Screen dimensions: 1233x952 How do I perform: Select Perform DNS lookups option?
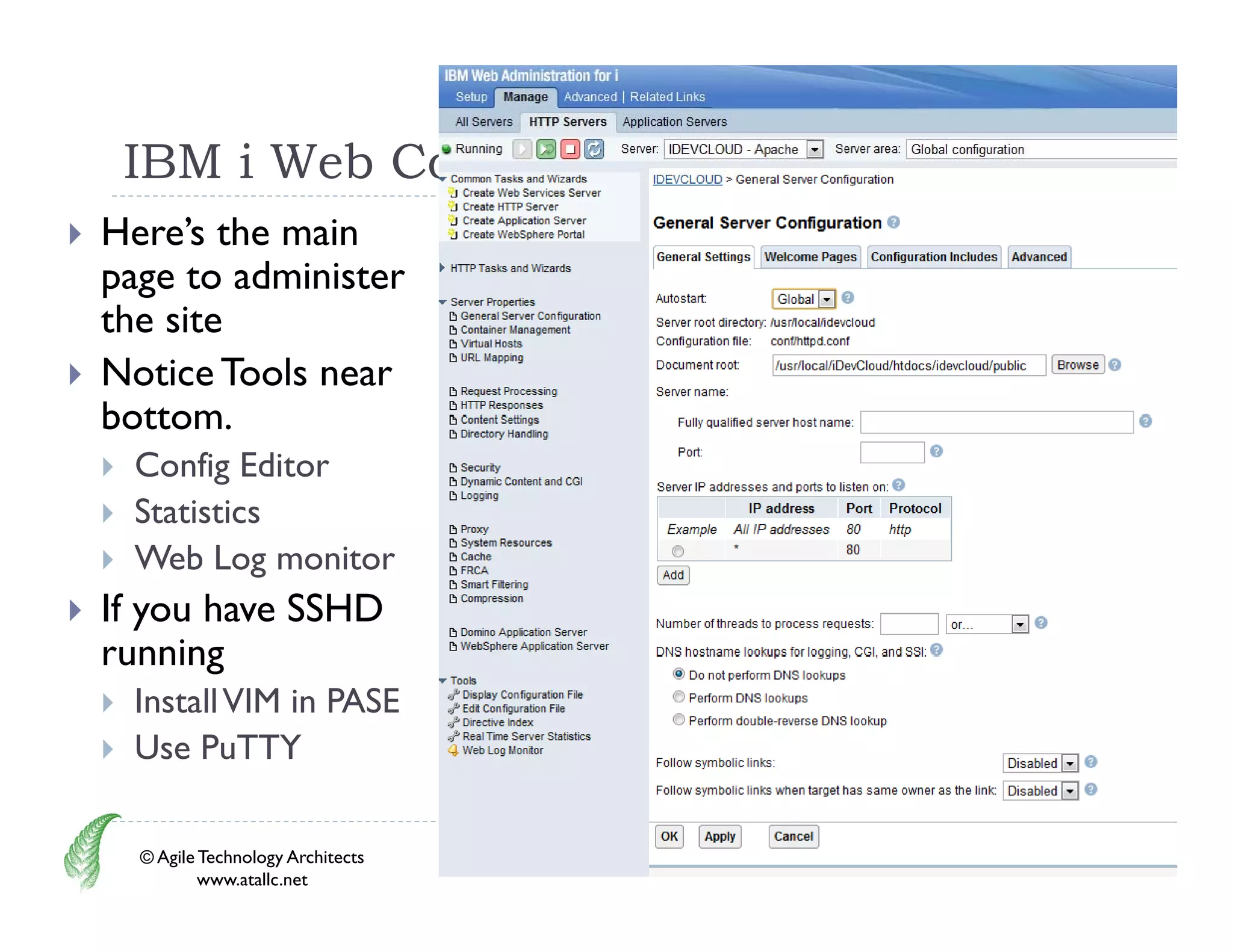click(679, 697)
